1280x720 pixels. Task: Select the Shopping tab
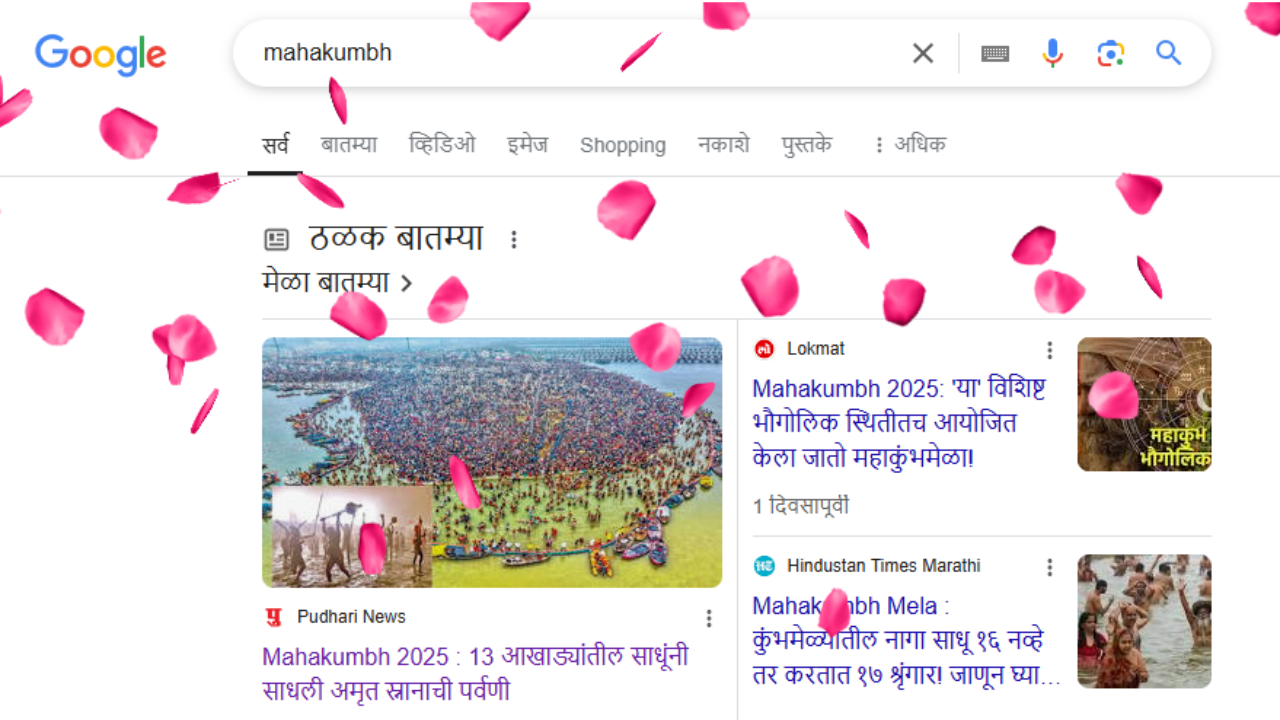(x=622, y=145)
